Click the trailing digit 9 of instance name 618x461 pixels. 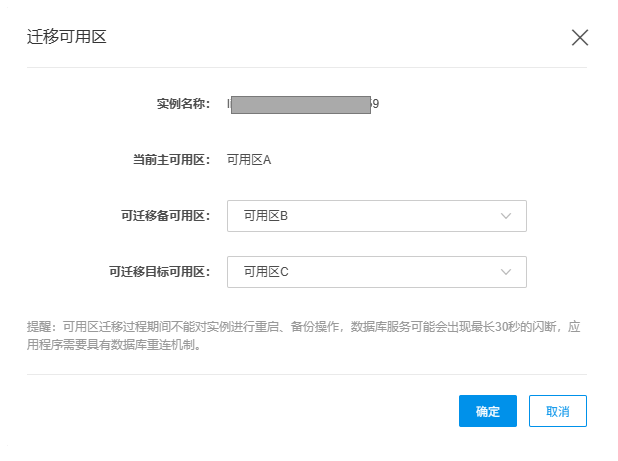pos(375,104)
